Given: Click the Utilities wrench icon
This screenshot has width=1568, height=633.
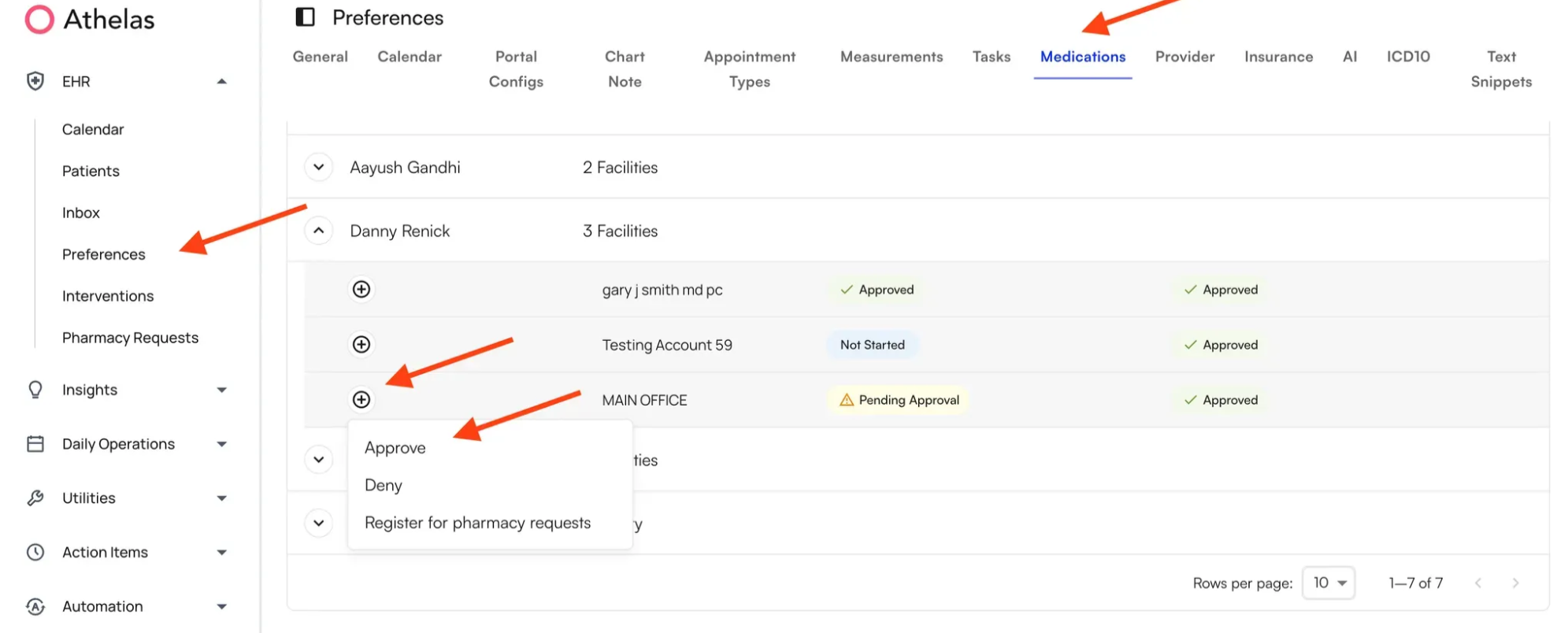Looking at the screenshot, I should [35, 498].
